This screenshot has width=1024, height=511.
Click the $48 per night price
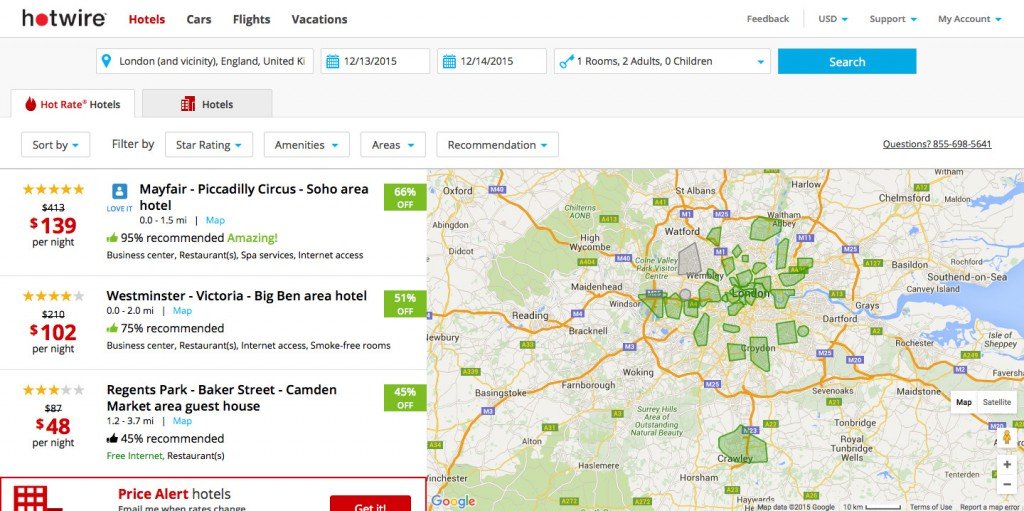click(54, 426)
